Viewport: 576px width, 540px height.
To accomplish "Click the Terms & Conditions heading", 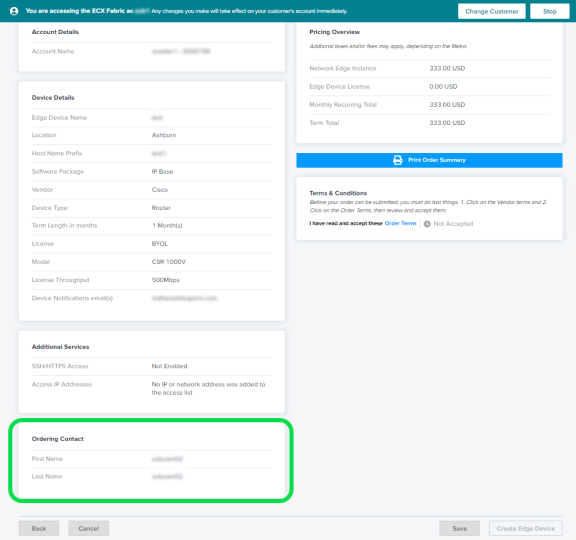I will (x=338, y=193).
